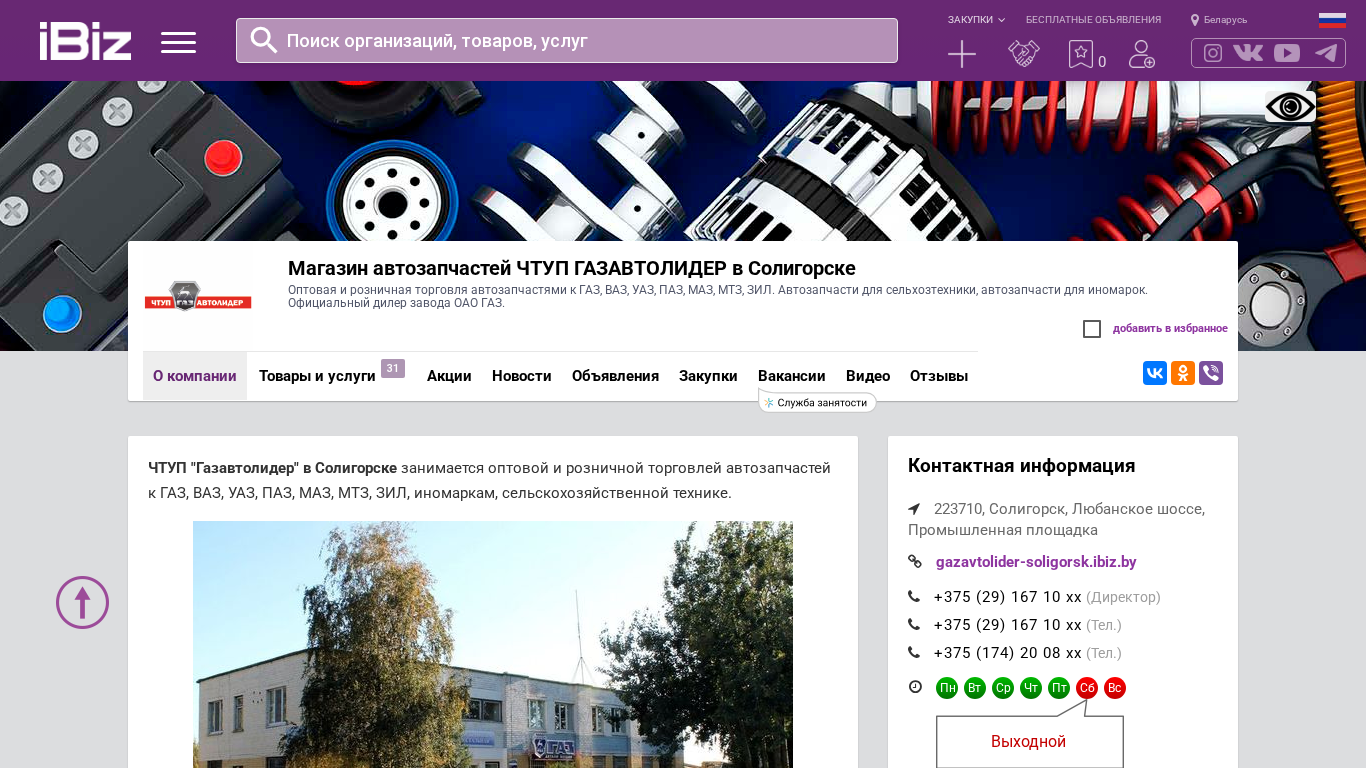Click the plus add icon in header
This screenshot has width=1366, height=768.
click(x=962, y=54)
